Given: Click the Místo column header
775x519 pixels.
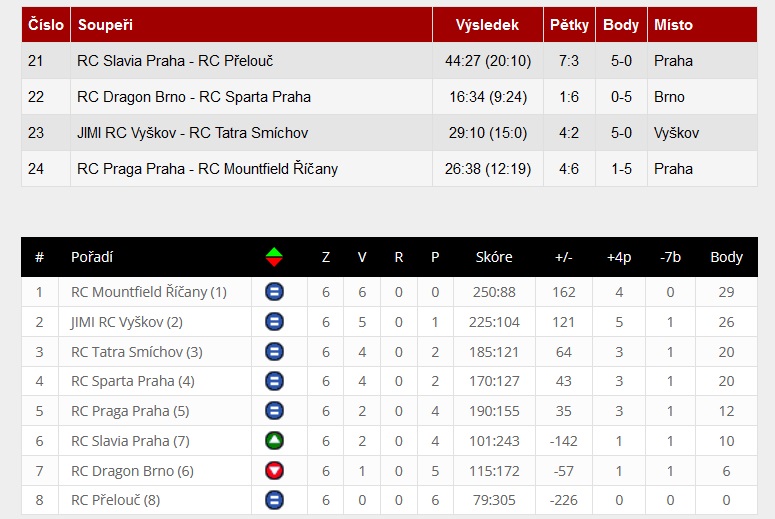Looking at the screenshot, I should [x=673, y=25].
